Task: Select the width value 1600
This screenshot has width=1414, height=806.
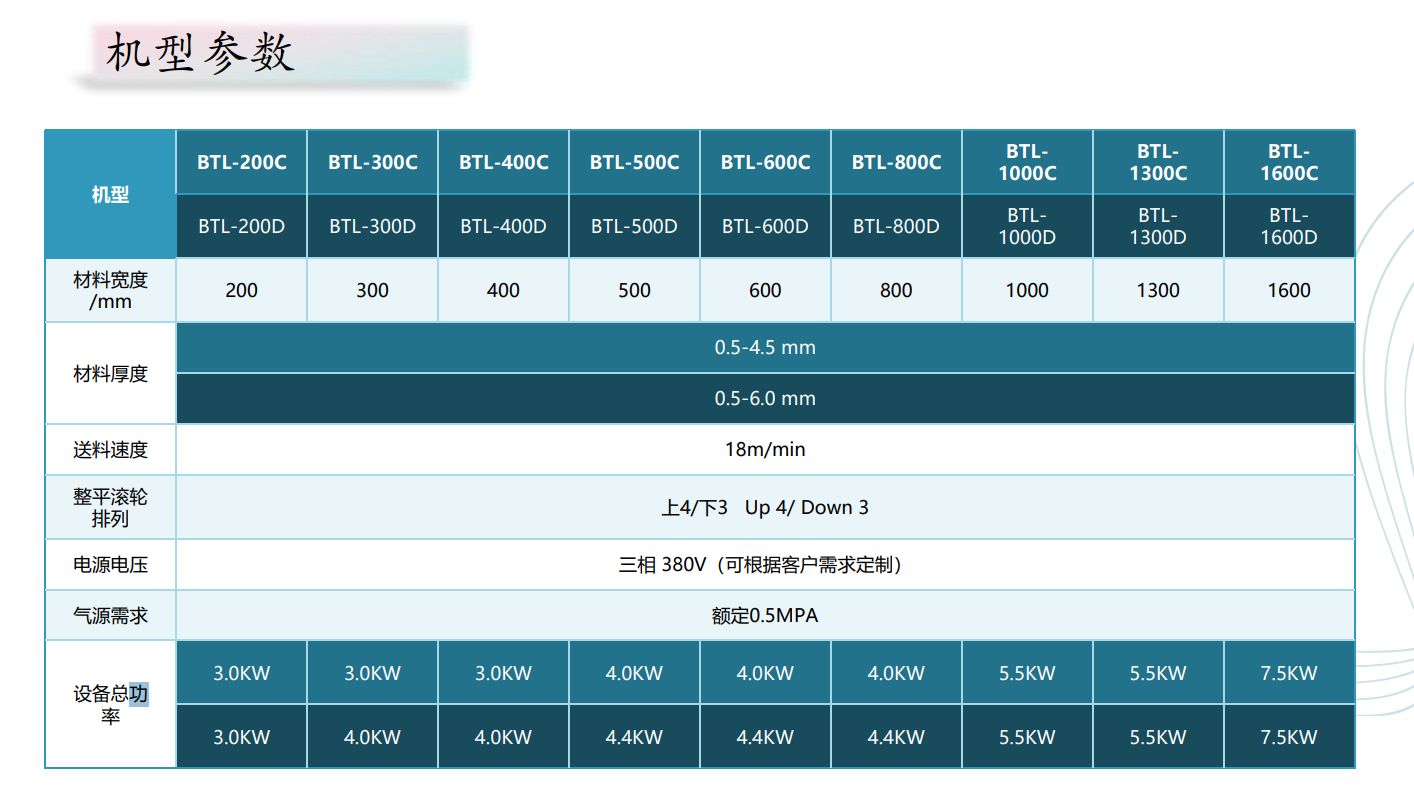Action: pos(1289,290)
